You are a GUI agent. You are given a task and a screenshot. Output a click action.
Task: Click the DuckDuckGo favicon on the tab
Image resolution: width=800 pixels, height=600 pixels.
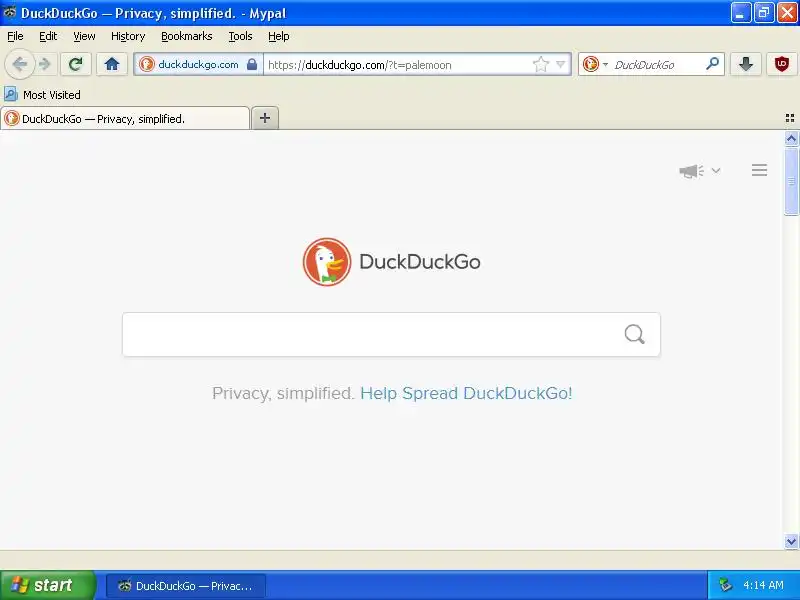[11, 118]
